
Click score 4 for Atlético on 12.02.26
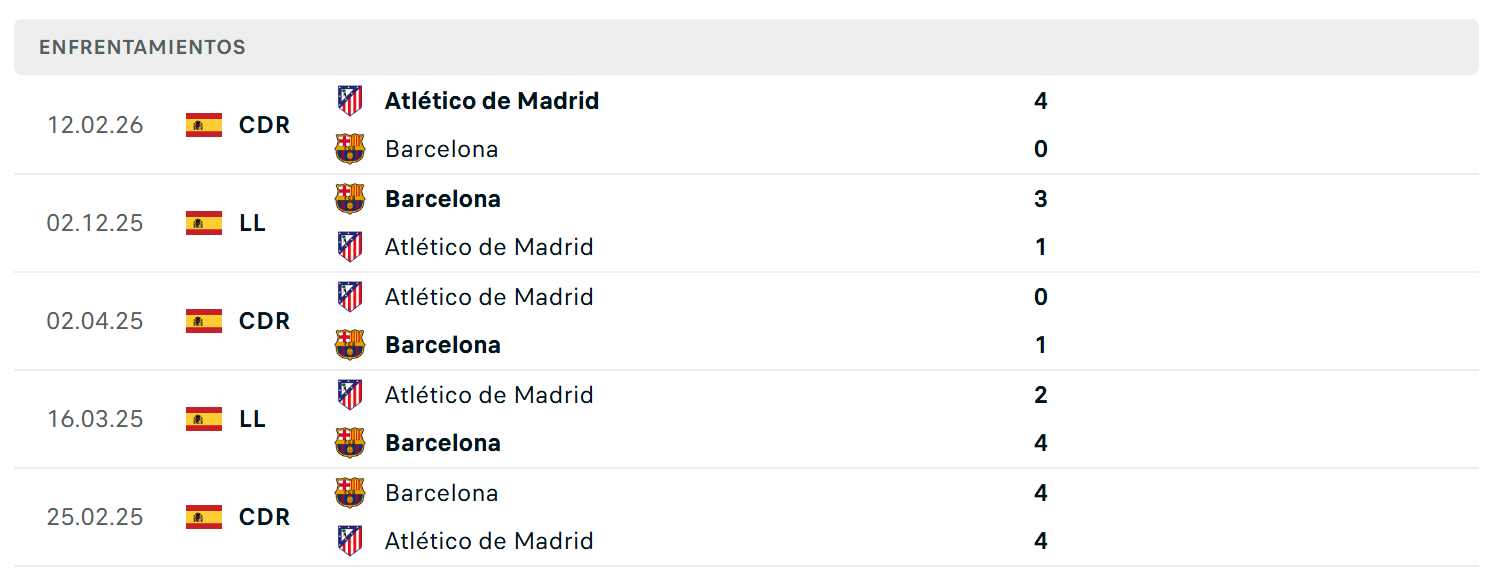[1041, 101]
